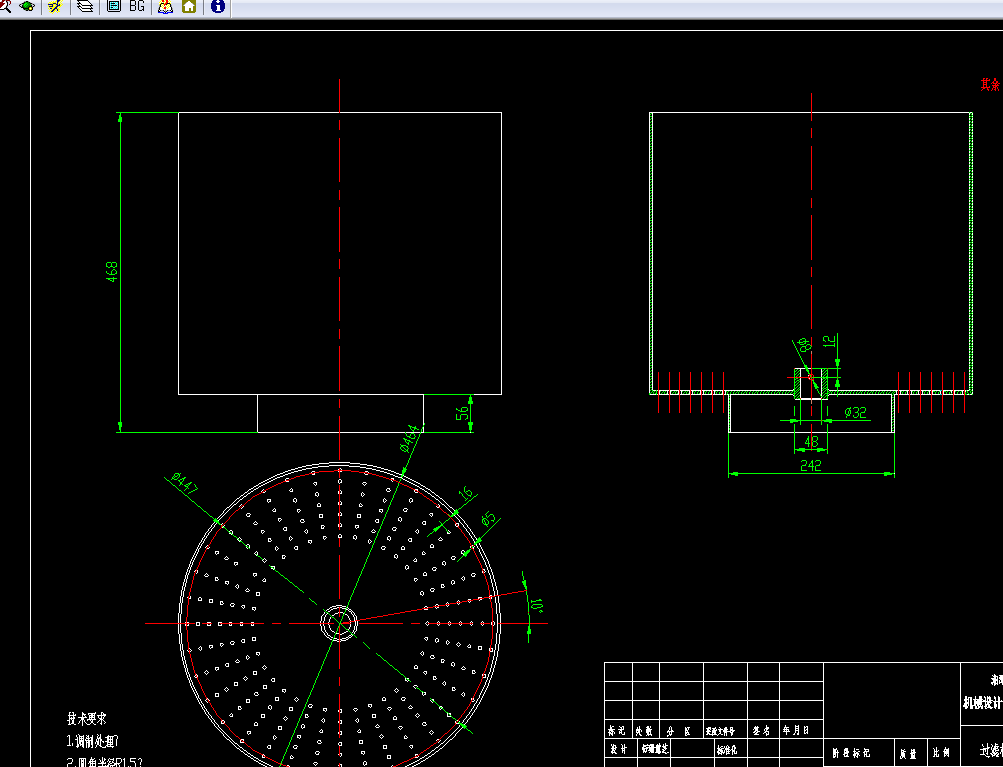Toggle background color with BG button

point(137,6)
